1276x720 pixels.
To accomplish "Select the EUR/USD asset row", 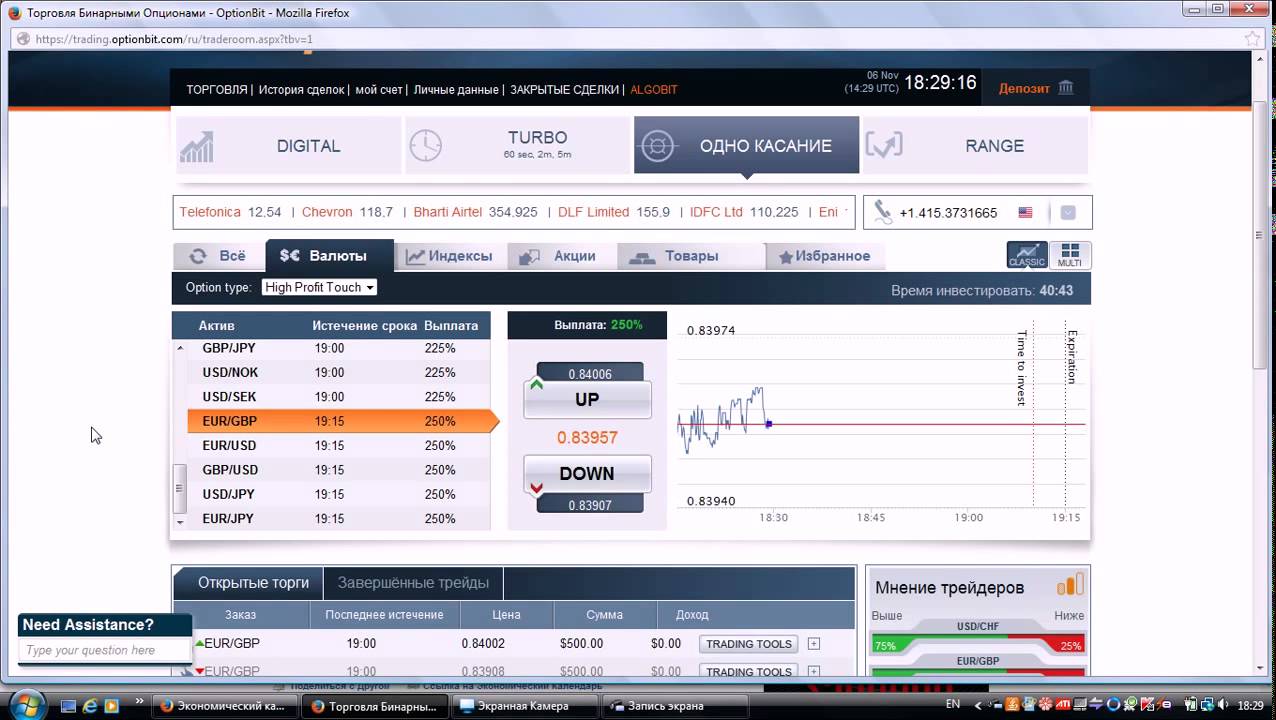I will click(338, 445).
